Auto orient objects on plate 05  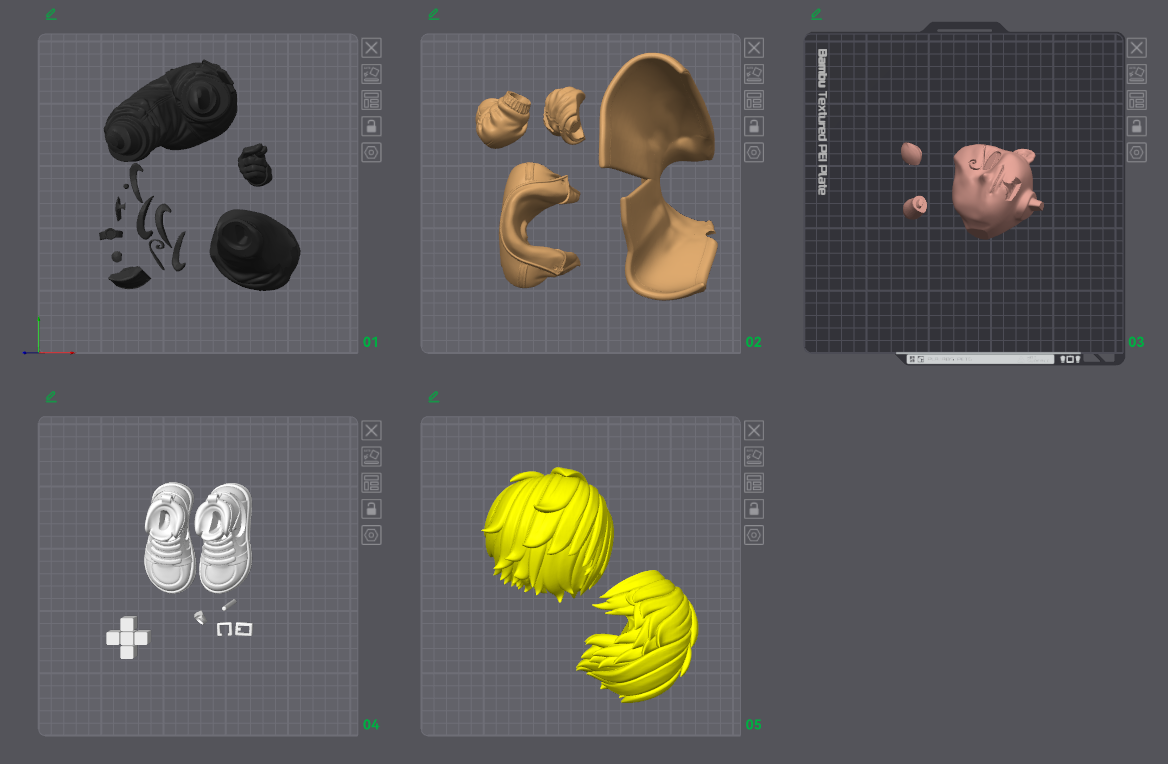coord(754,456)
